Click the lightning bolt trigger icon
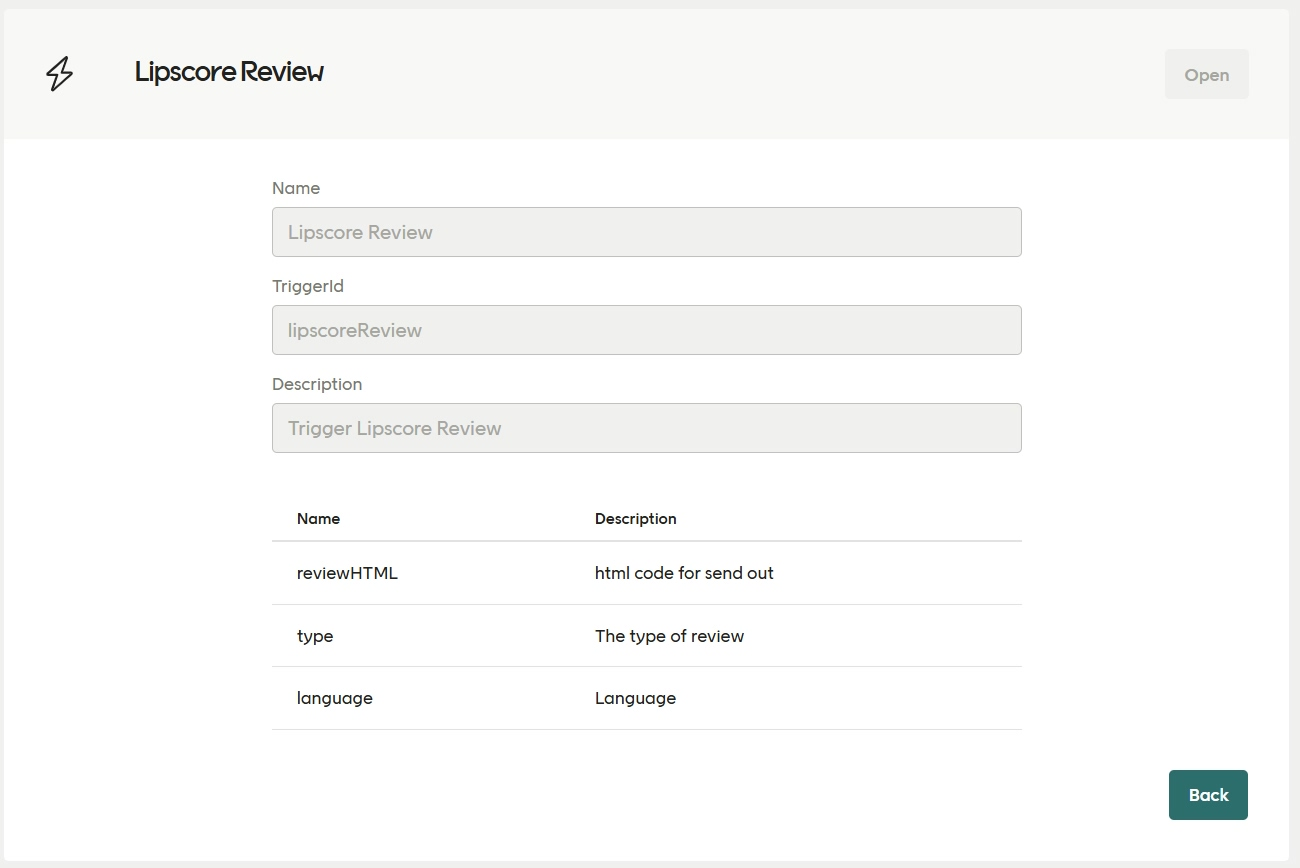The height and width of the screenshot is (868, 1300). pyautogui.click(x=60, y=74)
